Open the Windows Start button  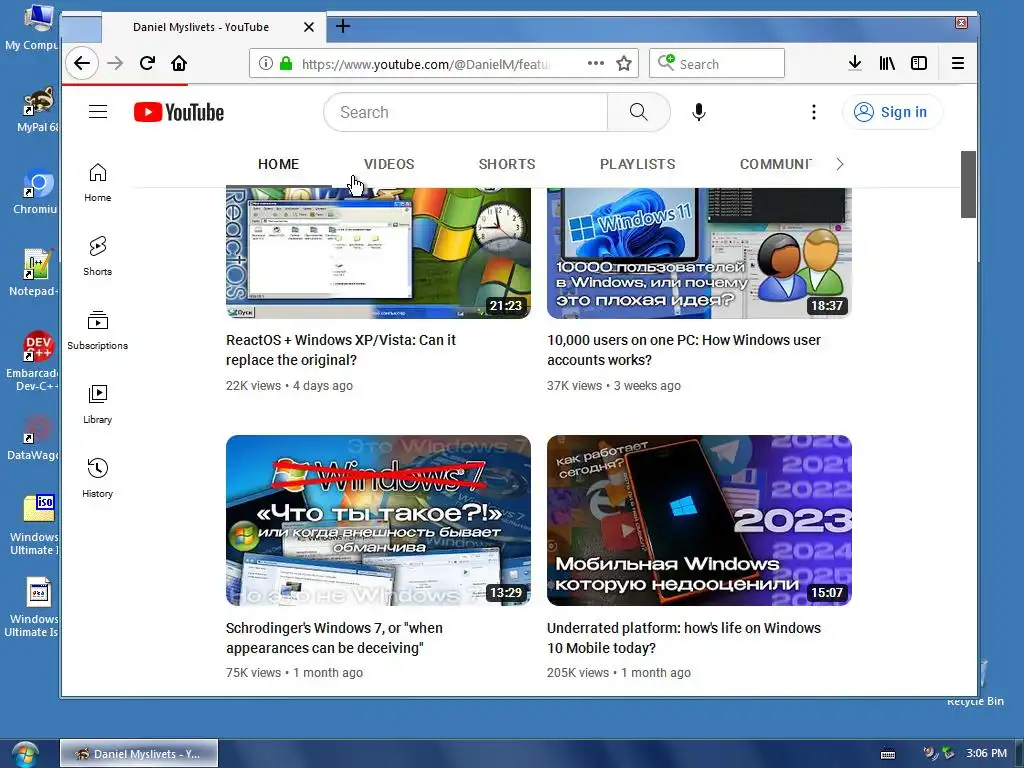(x=25, y=754)
